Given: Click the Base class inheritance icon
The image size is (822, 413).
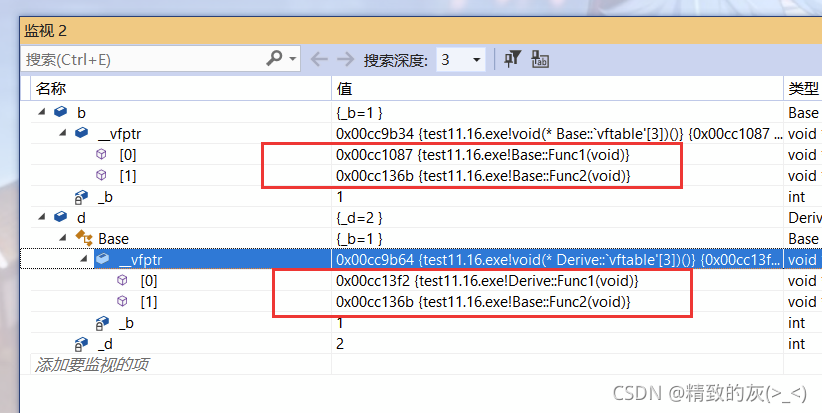Looking at the screenshot, I should pyautogui.click(x=84, y=238).
